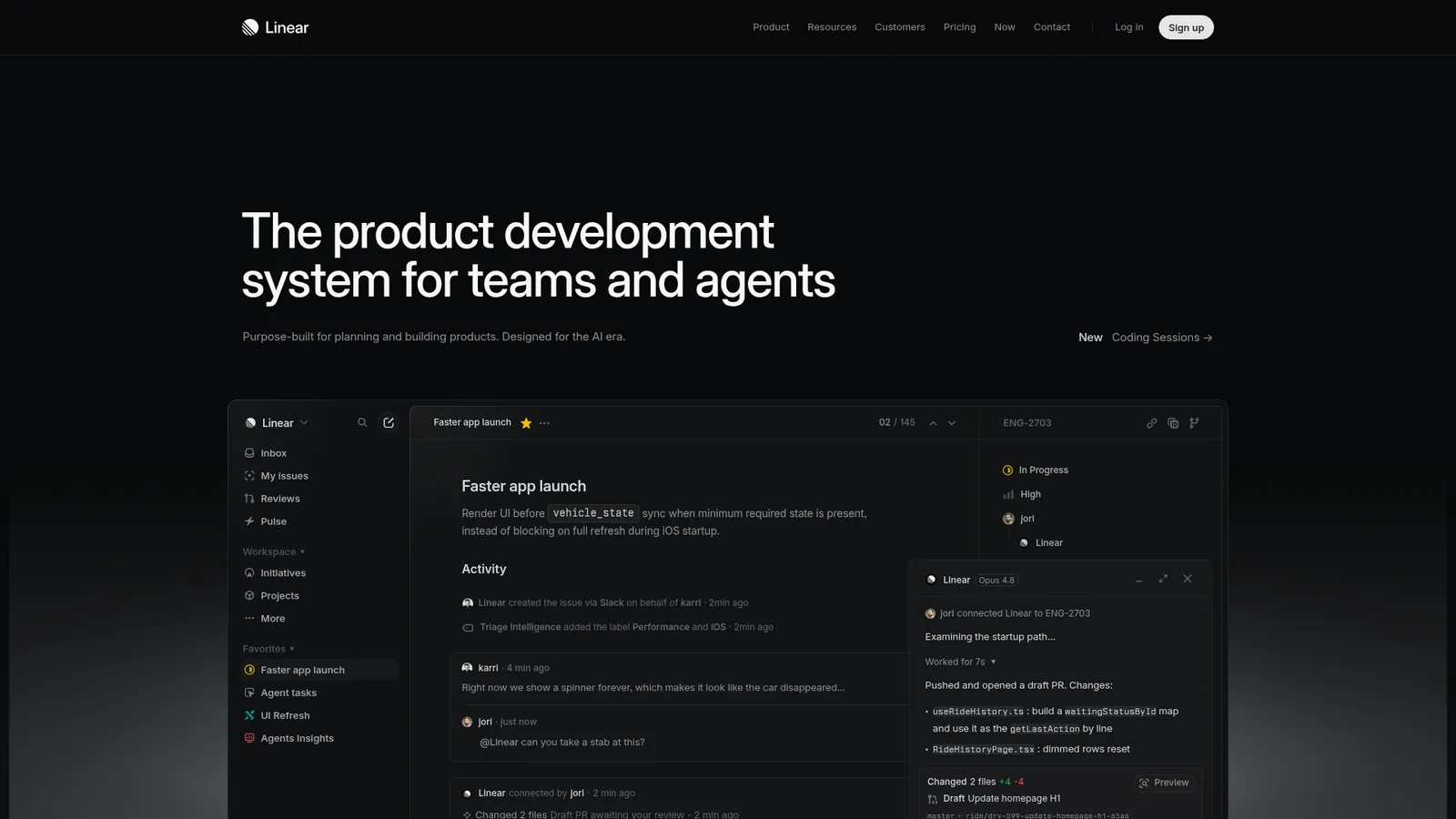Click the git branch icon next to ENG-2703
Image resolution: width=1456 pixels, height=819 pixels.
[x=1194, y=422]
